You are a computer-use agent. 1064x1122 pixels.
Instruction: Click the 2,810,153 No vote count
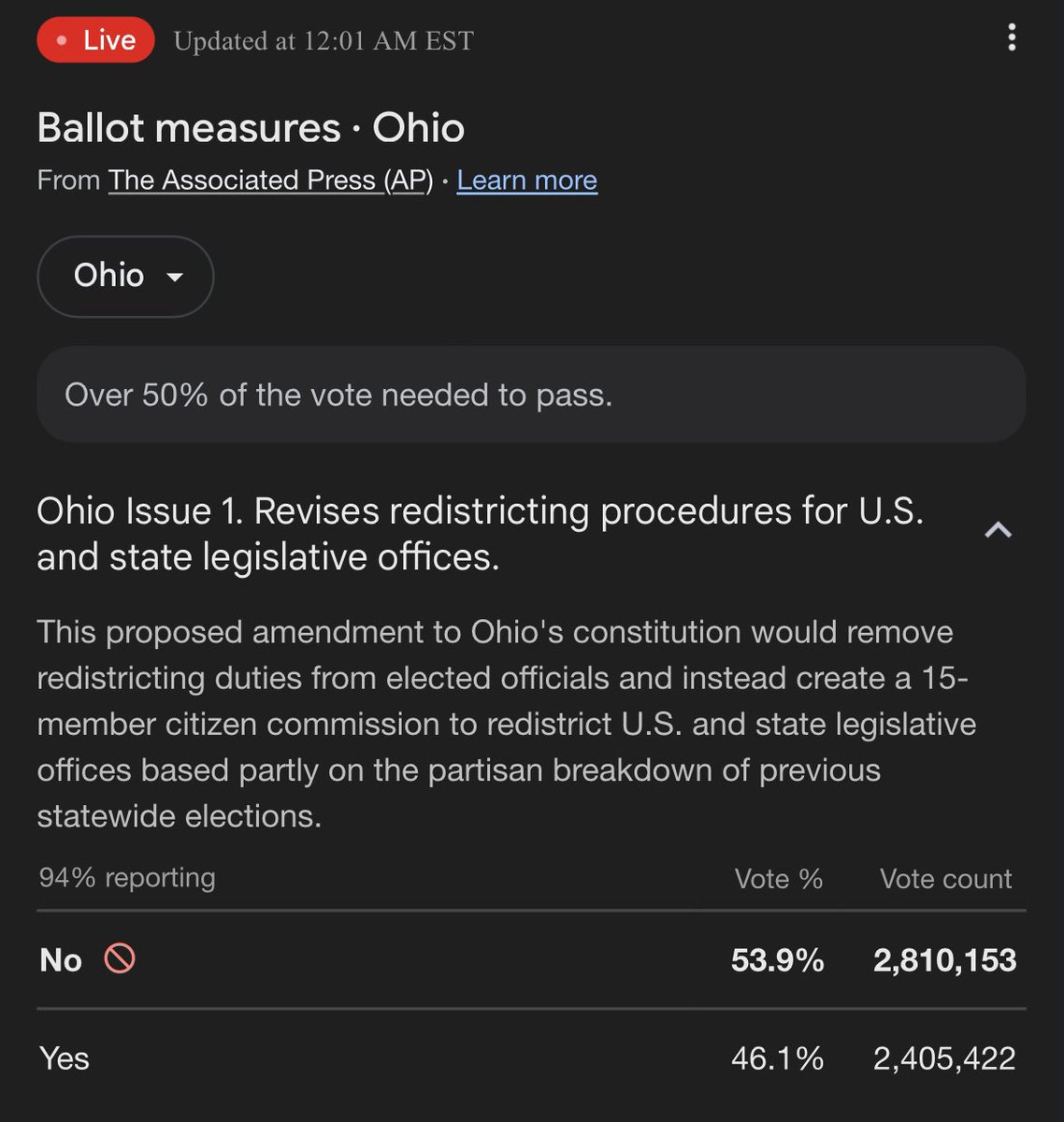[944, 960]
